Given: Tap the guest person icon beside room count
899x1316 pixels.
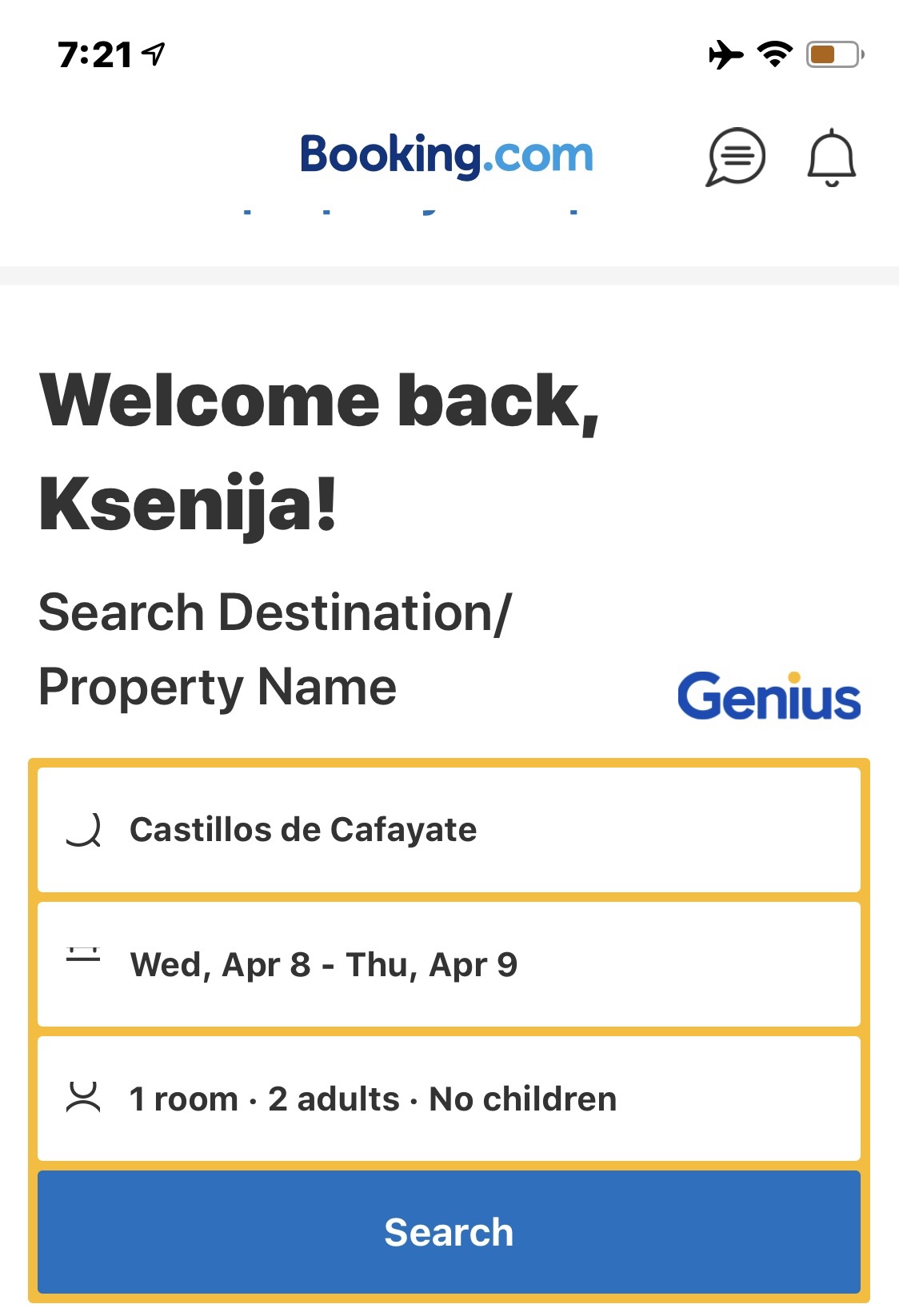Looking at the screenshot, I should (x=83, y=1098).
